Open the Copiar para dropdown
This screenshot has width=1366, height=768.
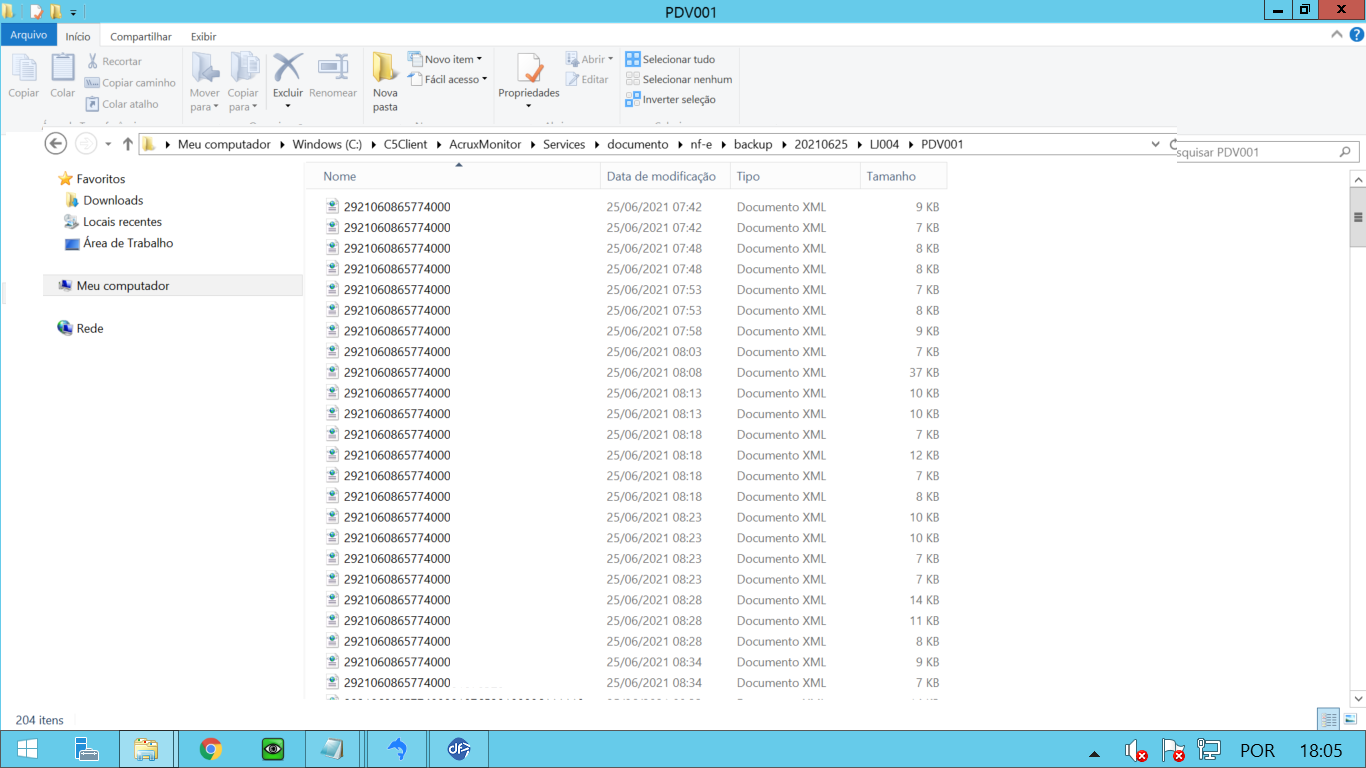[243, 83]
